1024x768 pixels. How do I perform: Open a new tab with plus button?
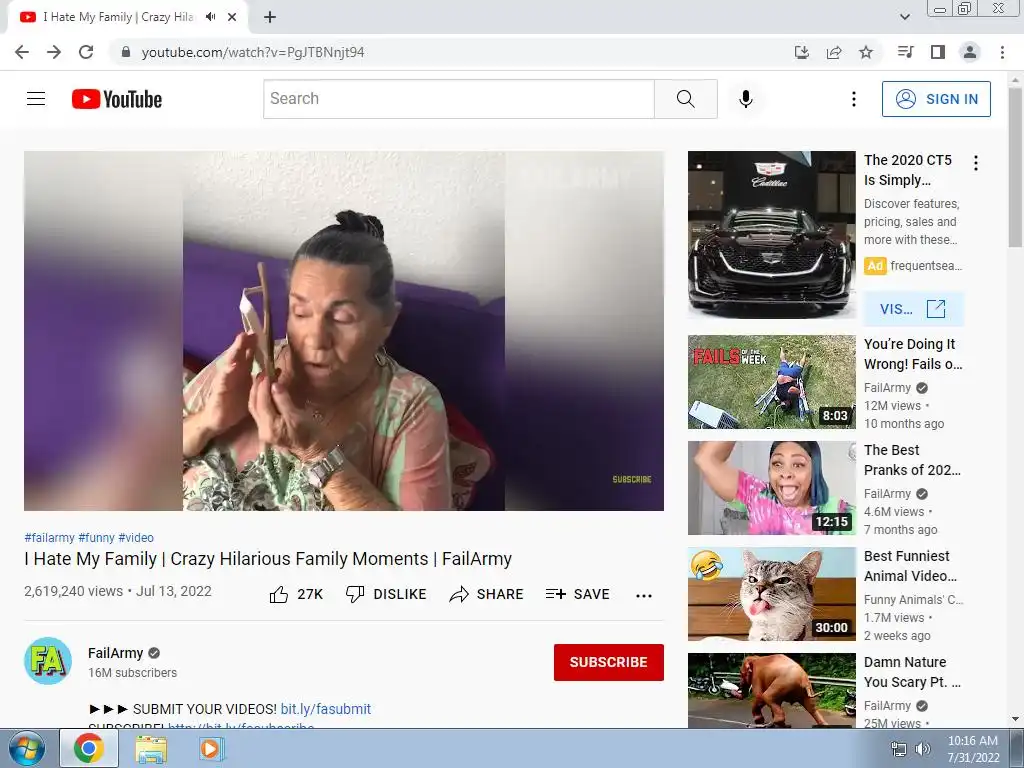point(270,17)
